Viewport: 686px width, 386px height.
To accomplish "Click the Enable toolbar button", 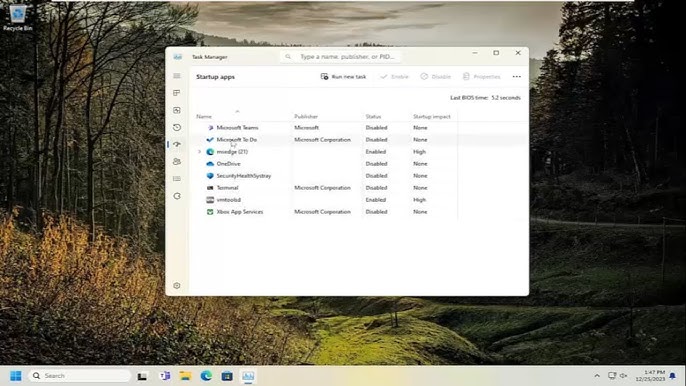I will [x=394, y=77].
